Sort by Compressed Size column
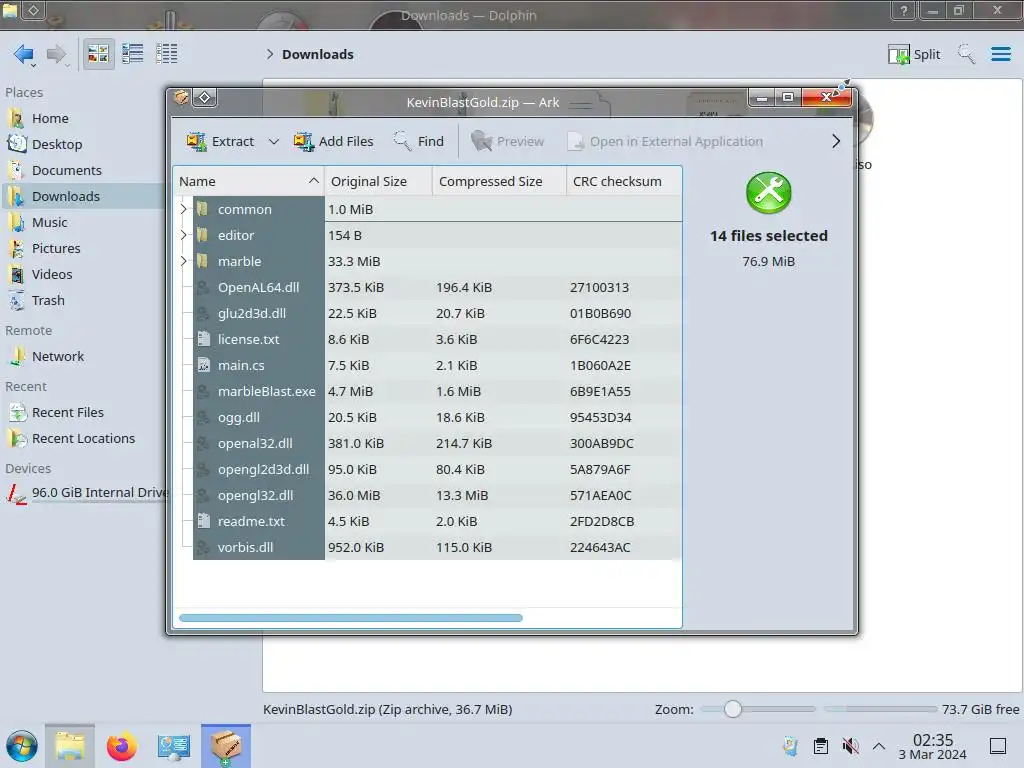 pos(499,181)
